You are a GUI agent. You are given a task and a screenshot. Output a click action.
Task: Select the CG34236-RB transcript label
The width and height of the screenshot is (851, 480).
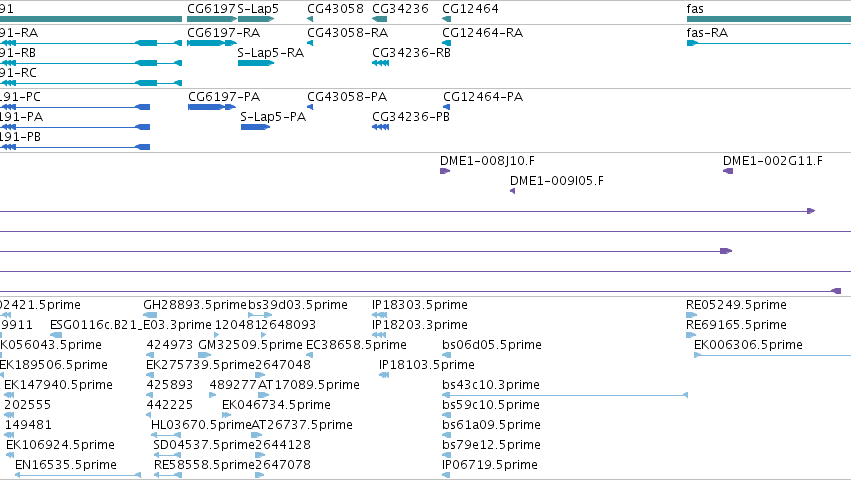411,53
